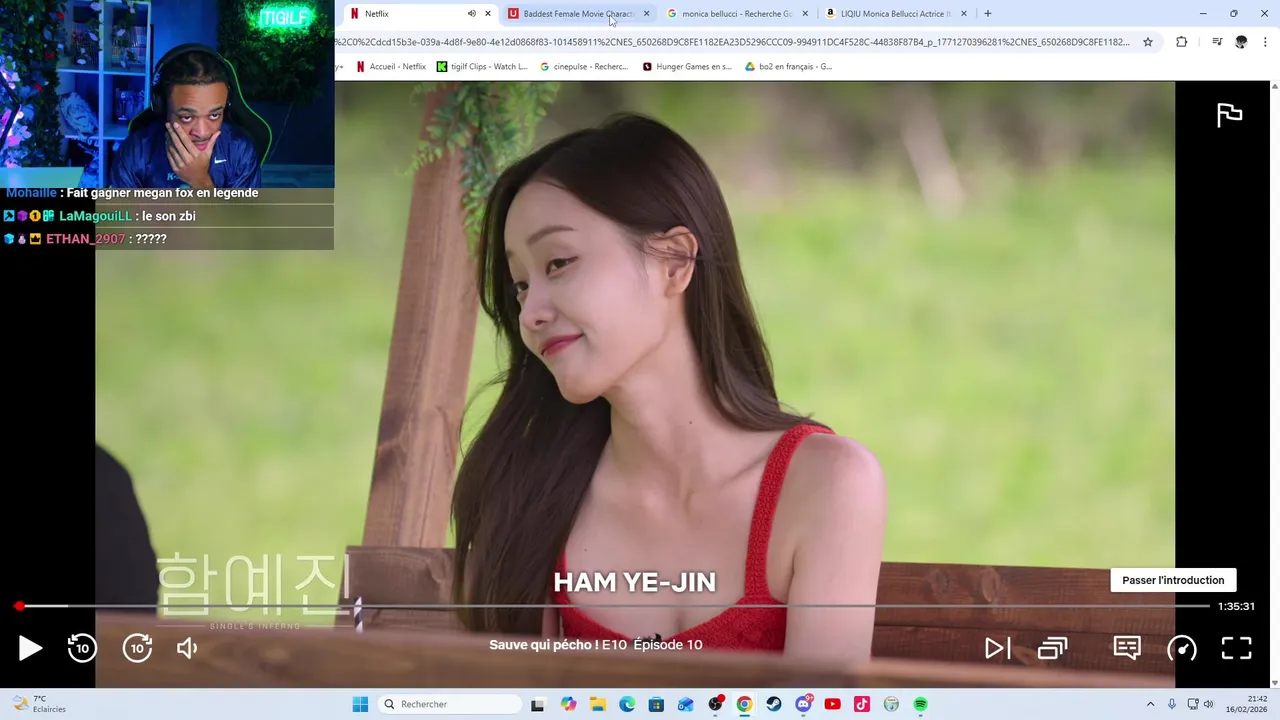
Task: Open Outlook mail app in taskbar
Action: pyautogui.click(x=685, y=704)
